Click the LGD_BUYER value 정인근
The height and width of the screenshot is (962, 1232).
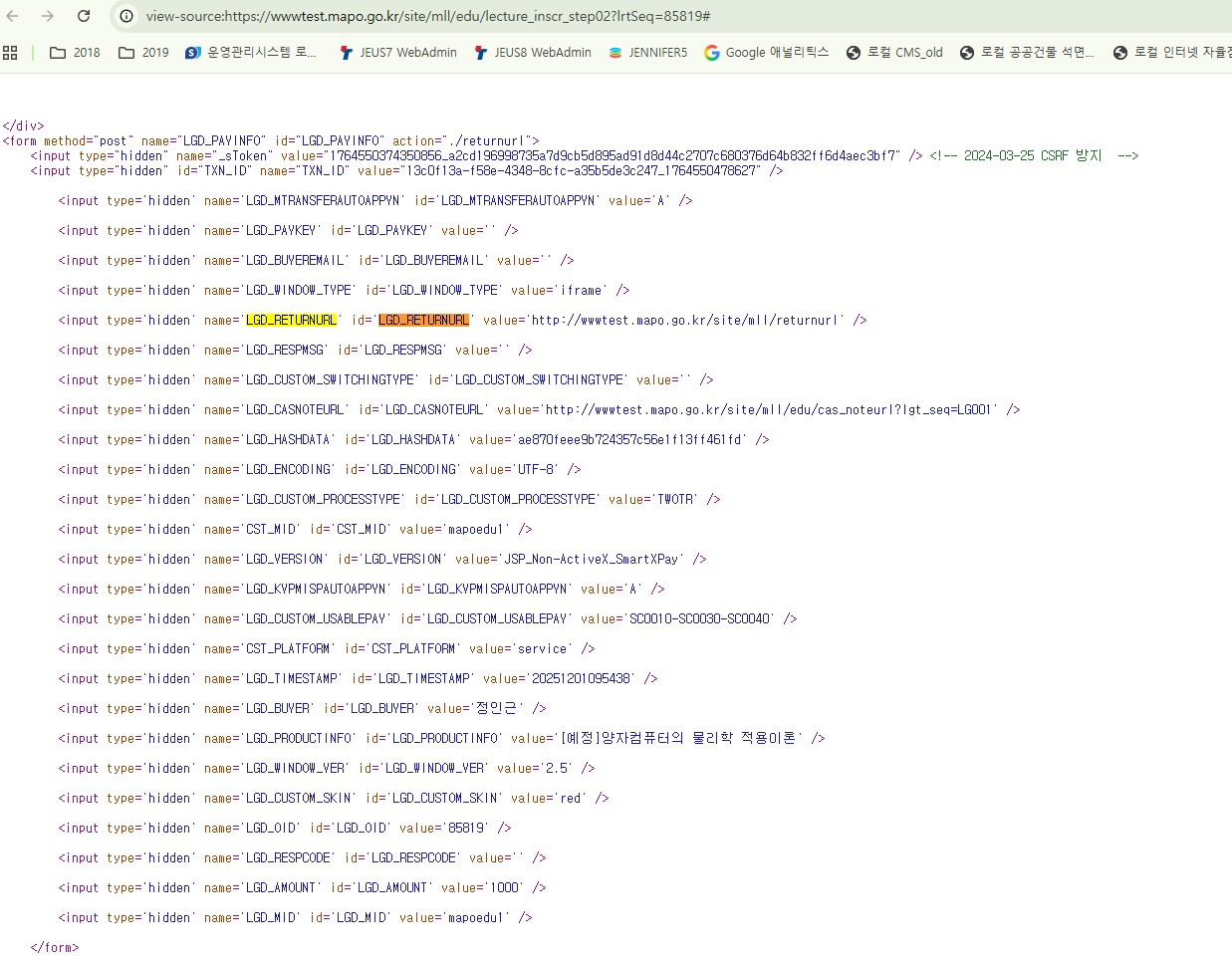tap(497, 708)
